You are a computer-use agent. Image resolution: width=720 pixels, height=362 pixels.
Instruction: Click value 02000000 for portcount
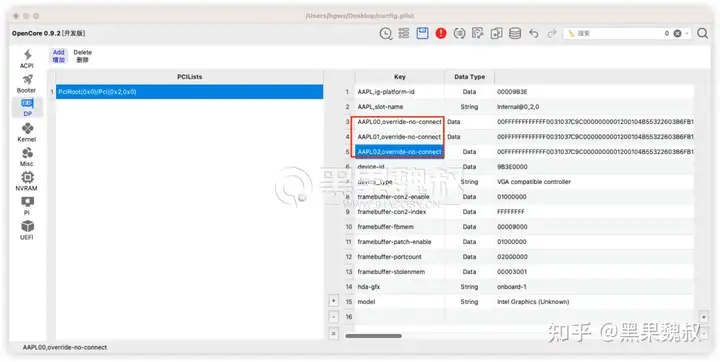coord(512,257)
